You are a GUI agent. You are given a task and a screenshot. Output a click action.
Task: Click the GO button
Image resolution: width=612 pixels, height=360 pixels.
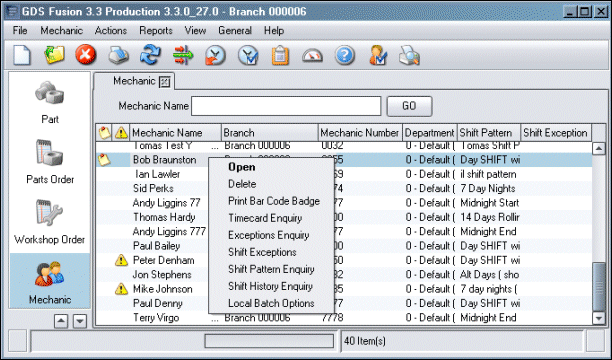point(409,106)
